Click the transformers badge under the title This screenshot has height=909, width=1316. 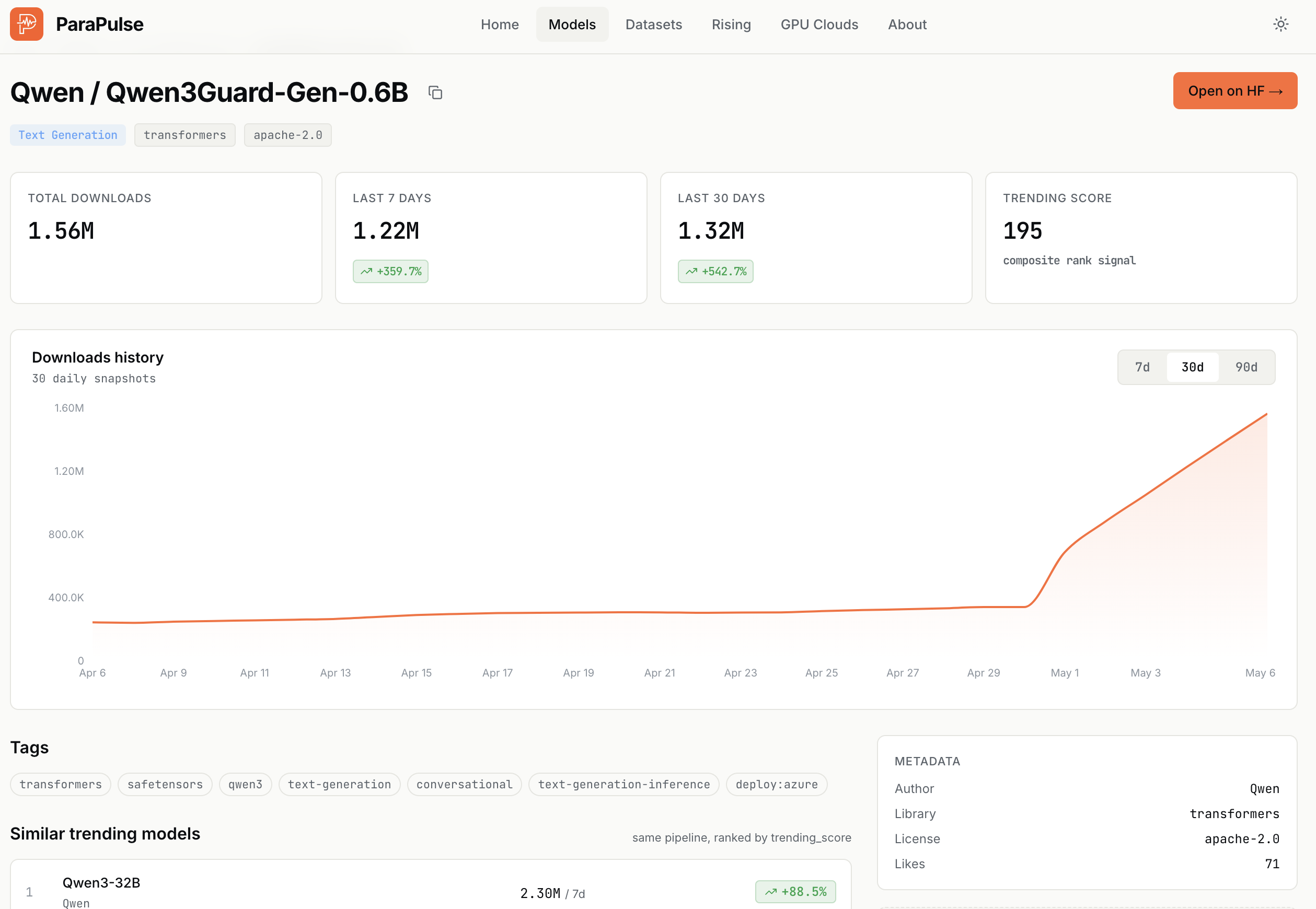coord(184,135)
